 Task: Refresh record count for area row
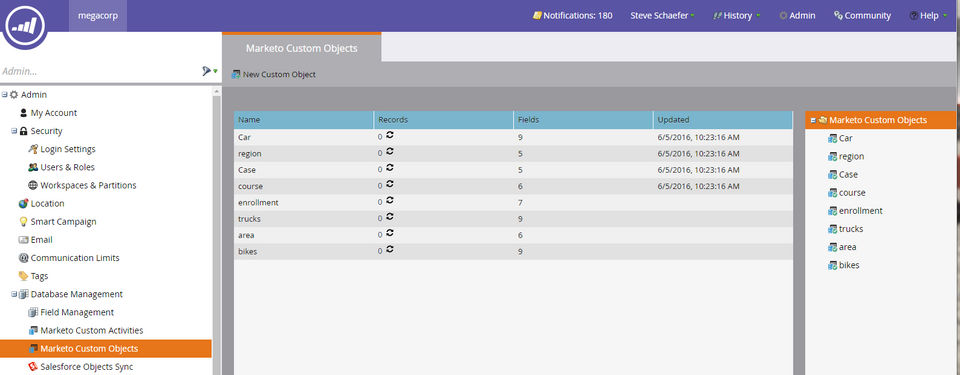pyautogui.click(x=389, y=233)
